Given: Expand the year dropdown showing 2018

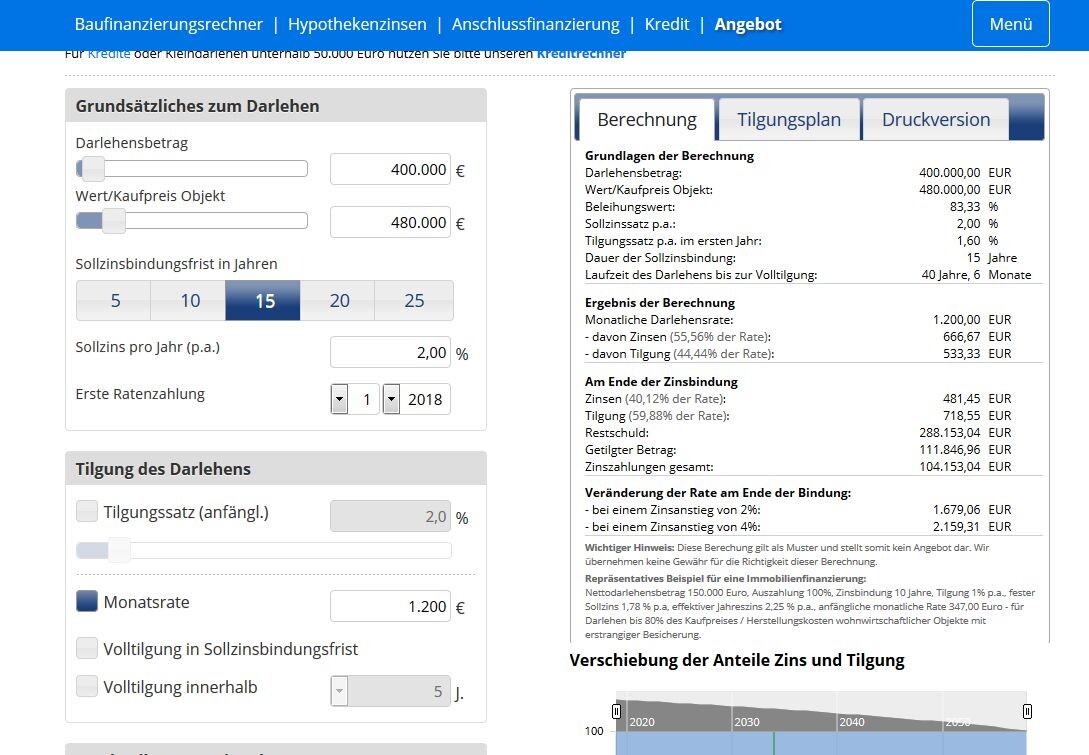Looking at the screenshot, I should point(392,400).
